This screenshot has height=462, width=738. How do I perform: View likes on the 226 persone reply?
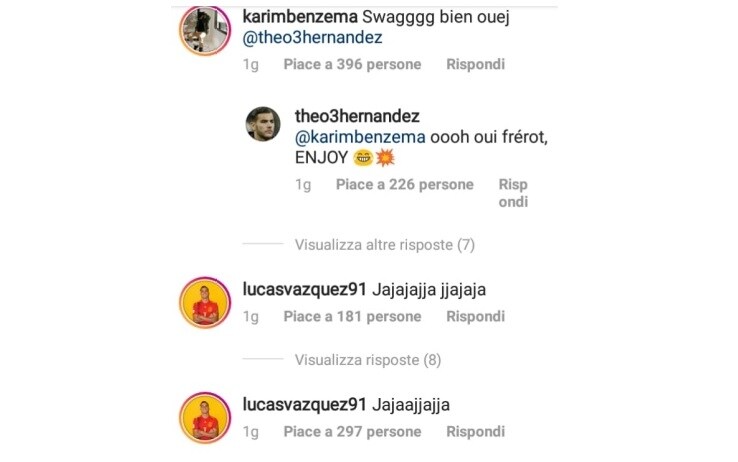click(405, 184)
